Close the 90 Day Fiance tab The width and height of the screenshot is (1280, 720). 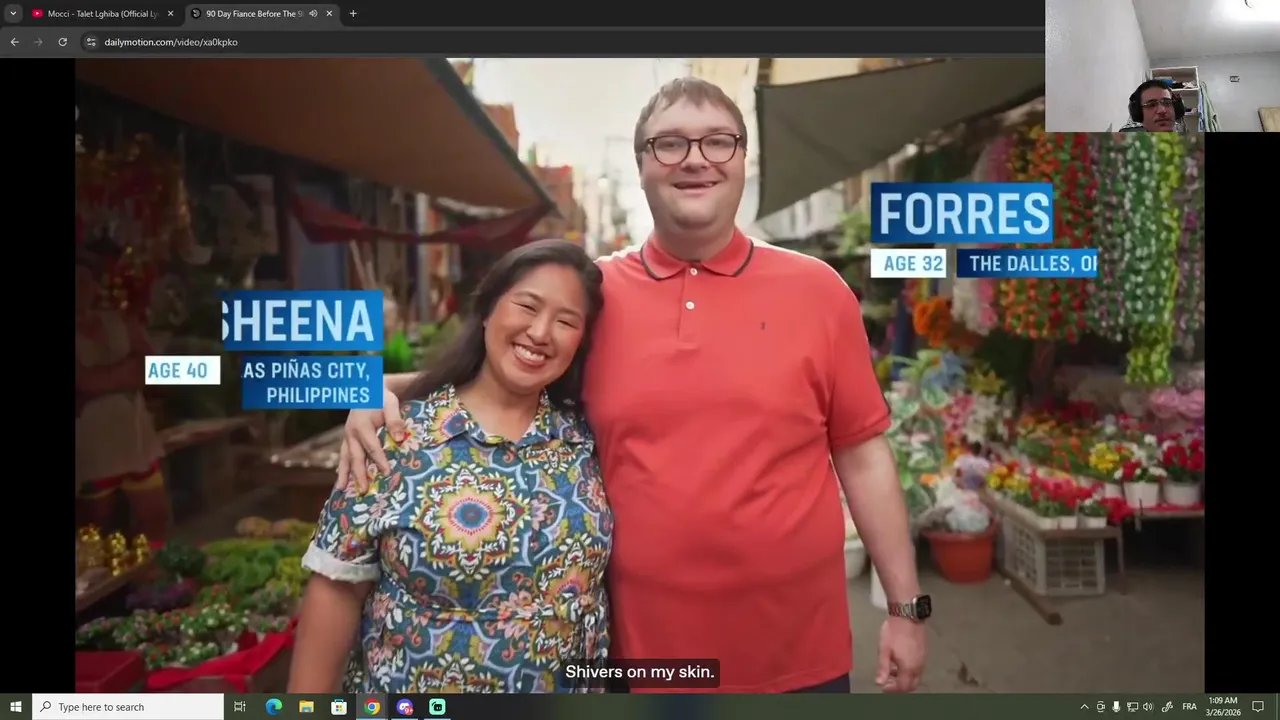(329, 13)
